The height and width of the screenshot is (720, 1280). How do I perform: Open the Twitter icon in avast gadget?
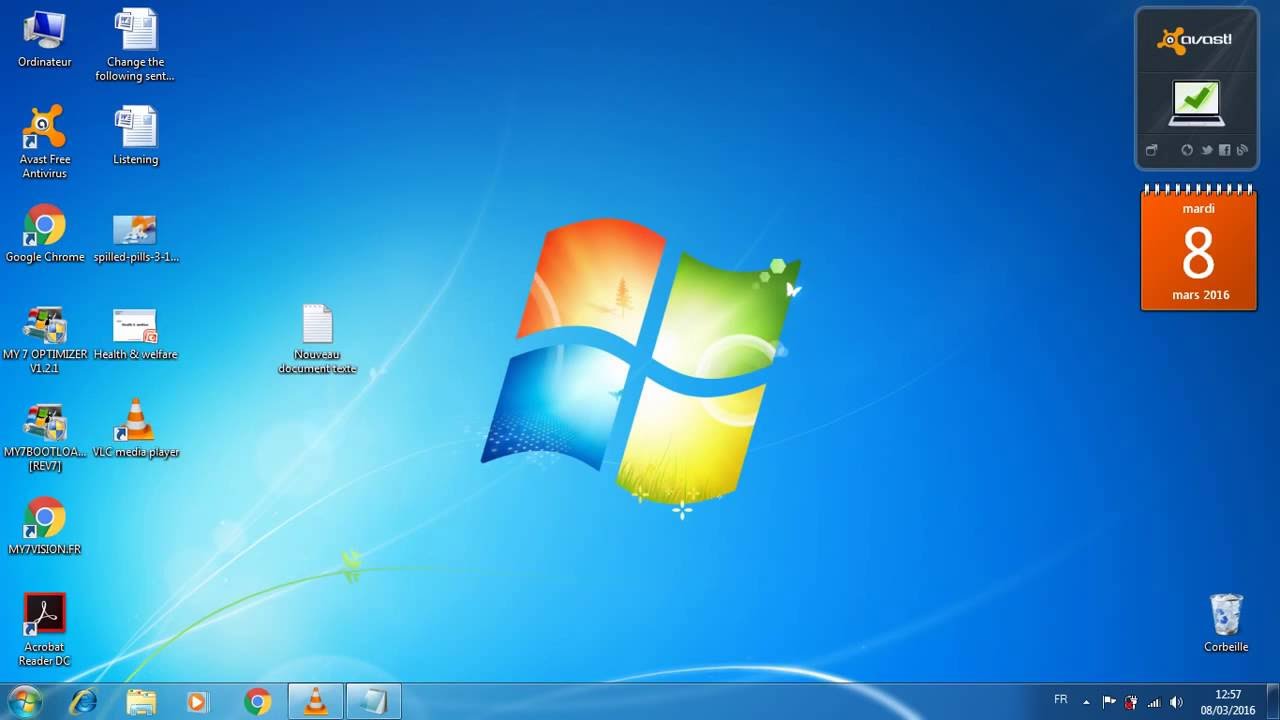pos(1207,150)
